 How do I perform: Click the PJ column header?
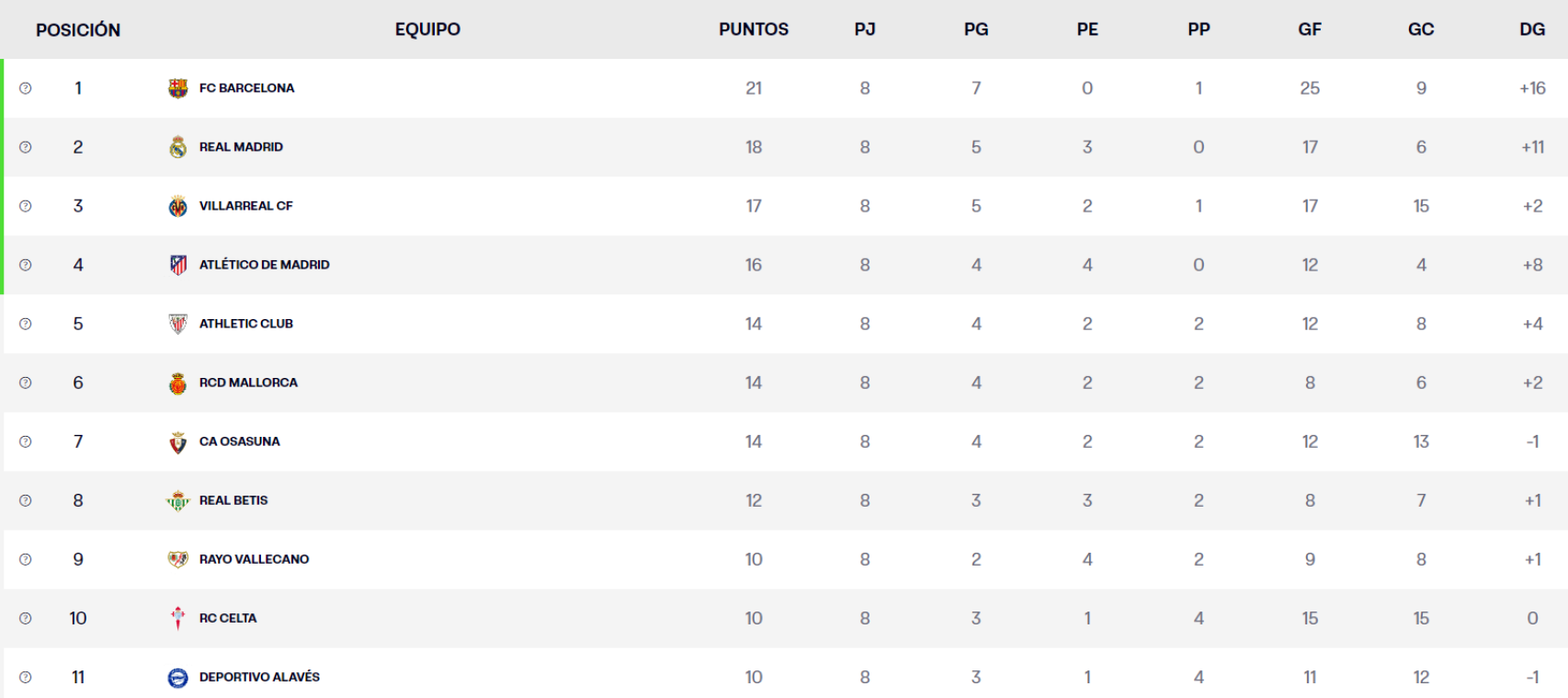point(863,29)
